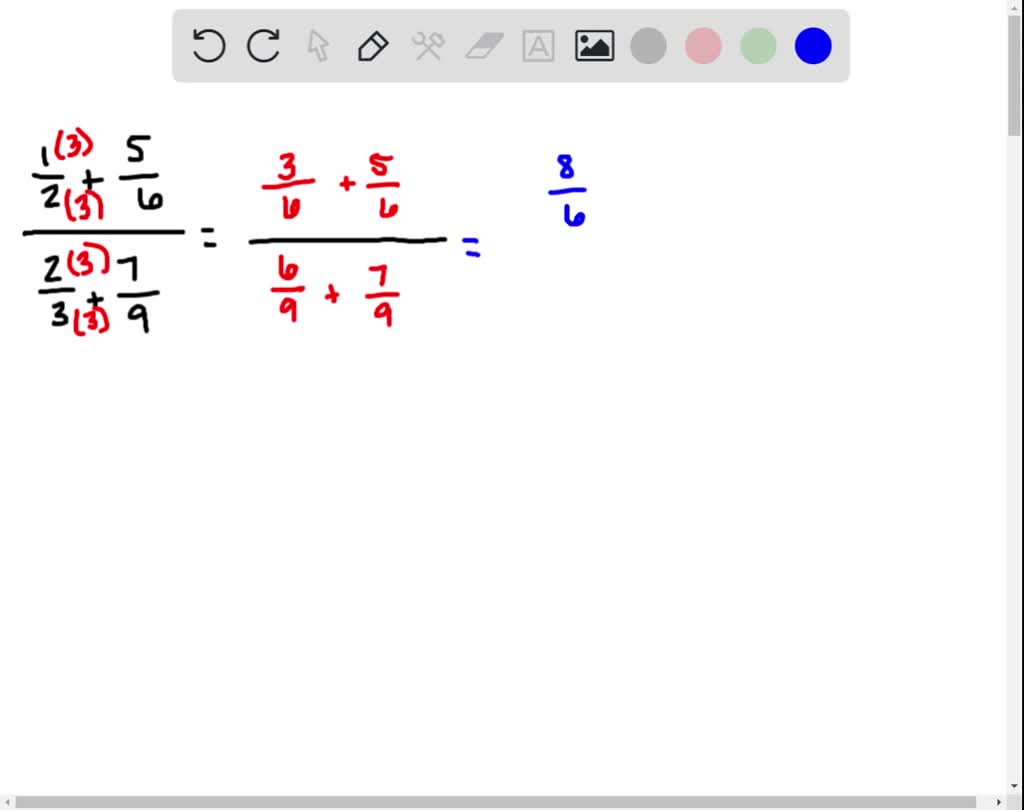Select the text box tool

(539, 46)
